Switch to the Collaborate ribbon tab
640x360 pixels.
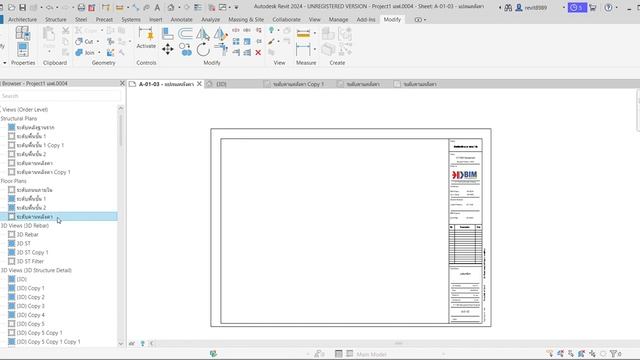(286, 20)
